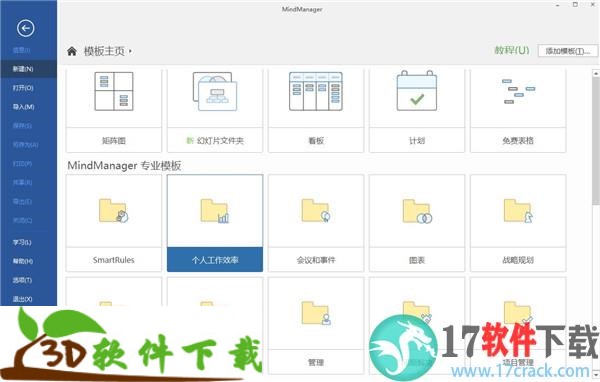Image resolution: width=600 pixels, height=382 pixels.
Task: Open the 图表 charts template folder
Action: [417, 223]
